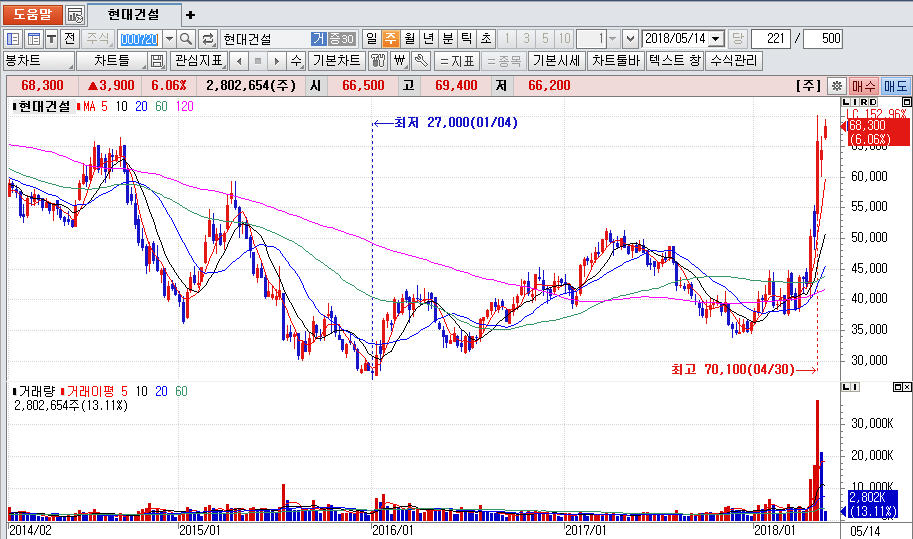
Task: Open the wrench chart settings icon
Action: pyautogui.click(x=421, y=61)
